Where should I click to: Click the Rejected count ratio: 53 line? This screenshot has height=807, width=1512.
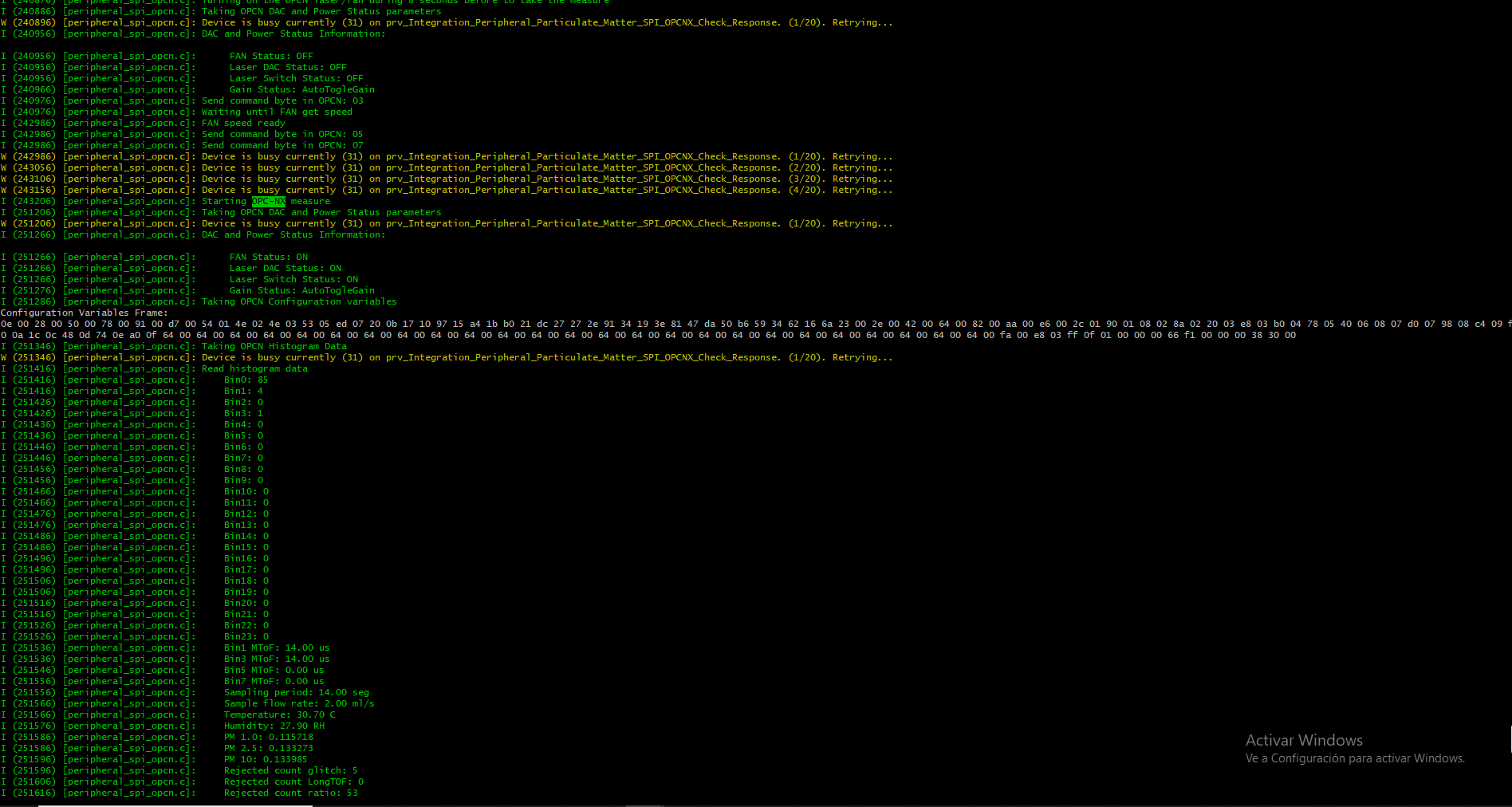coord(291,793)
